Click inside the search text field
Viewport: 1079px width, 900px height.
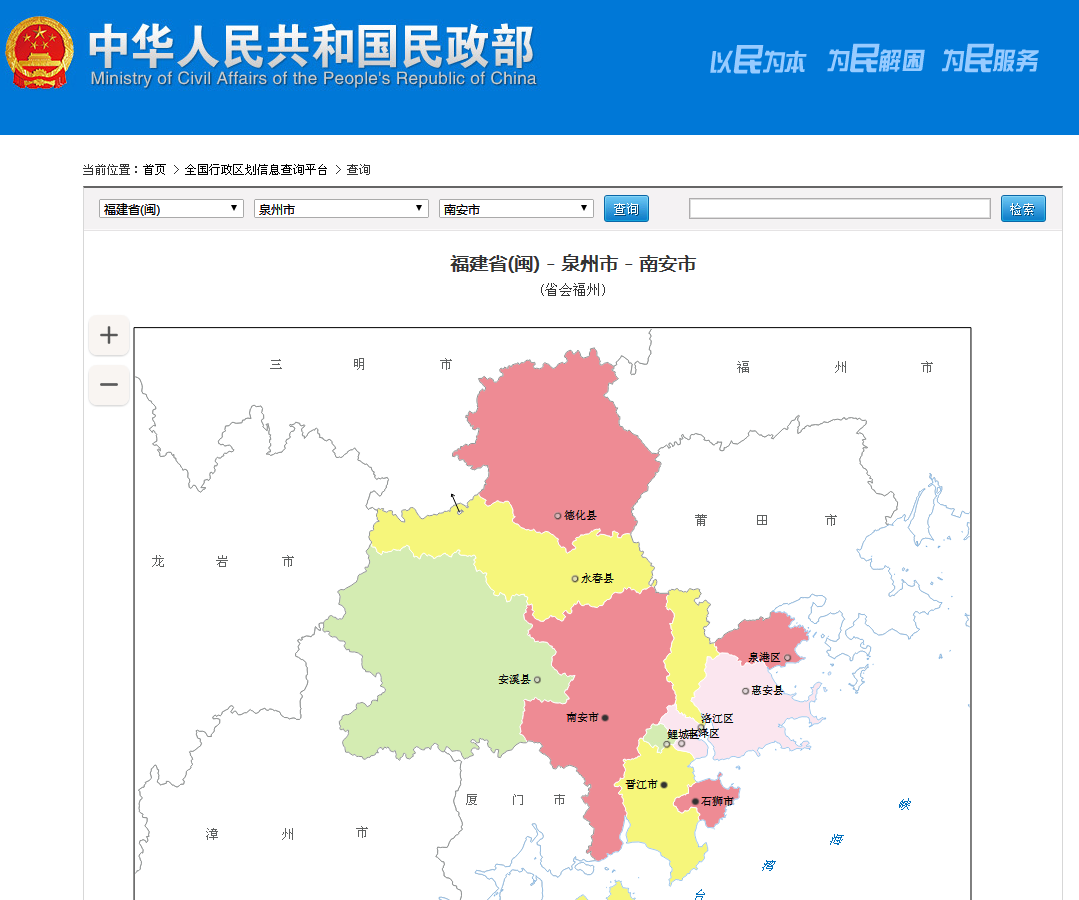click(x=838, y=208)
